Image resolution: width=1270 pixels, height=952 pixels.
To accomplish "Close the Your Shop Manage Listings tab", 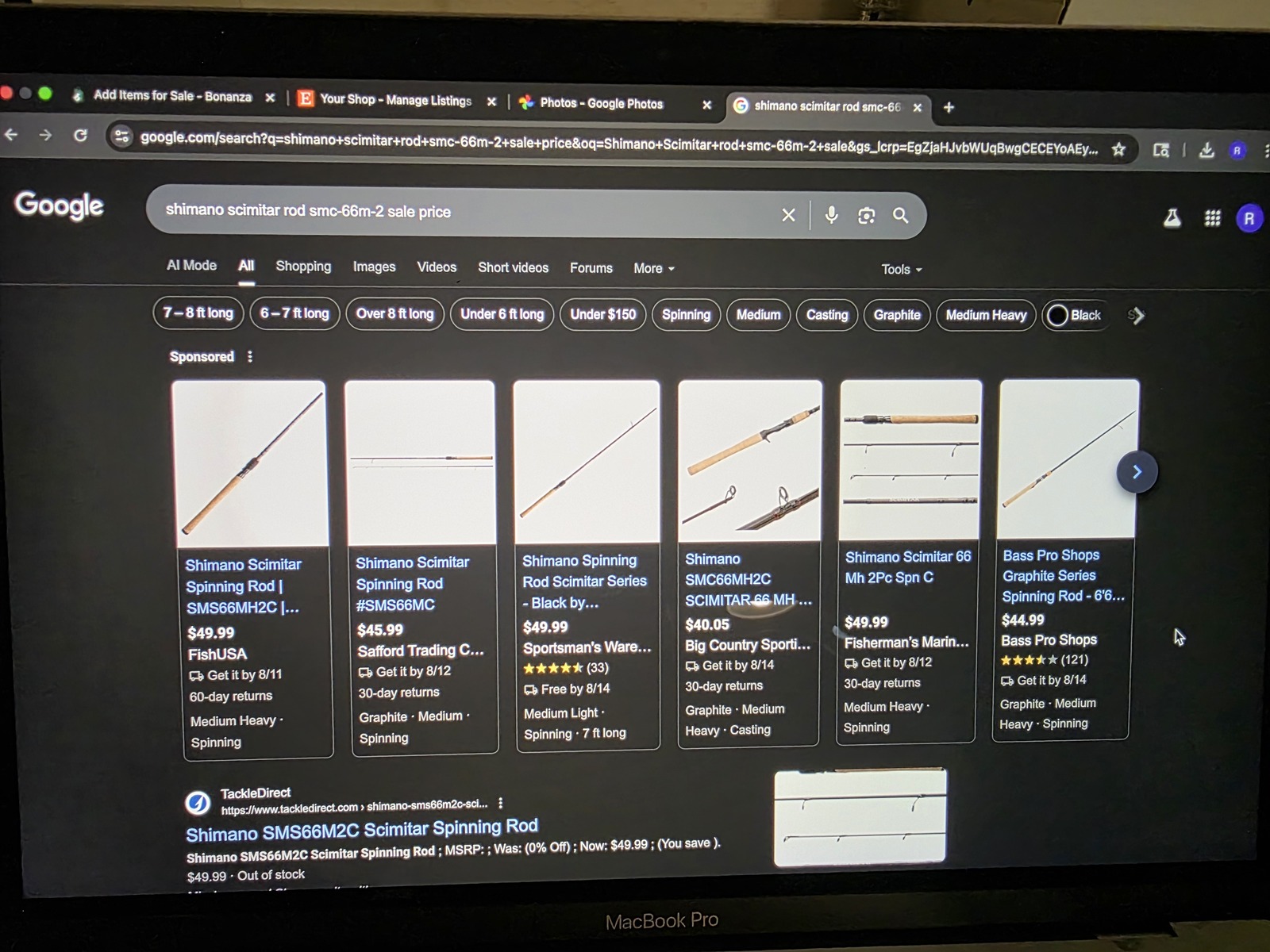I will (491, 102).
